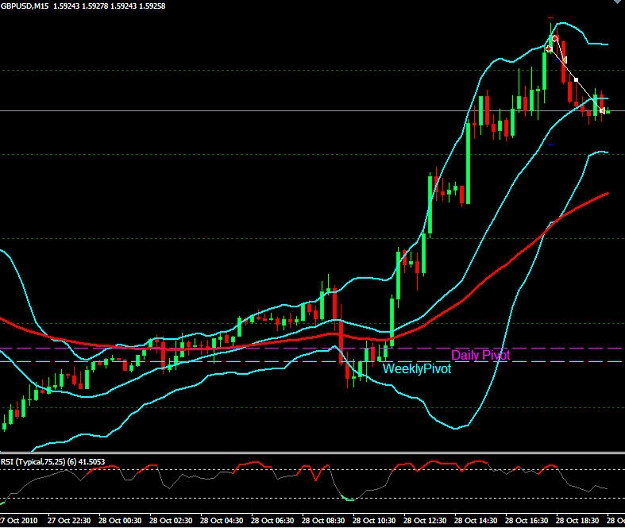Click the 28 Oct 00:30 time label
This screenshot has height=528, width=625.
point(120,520)
